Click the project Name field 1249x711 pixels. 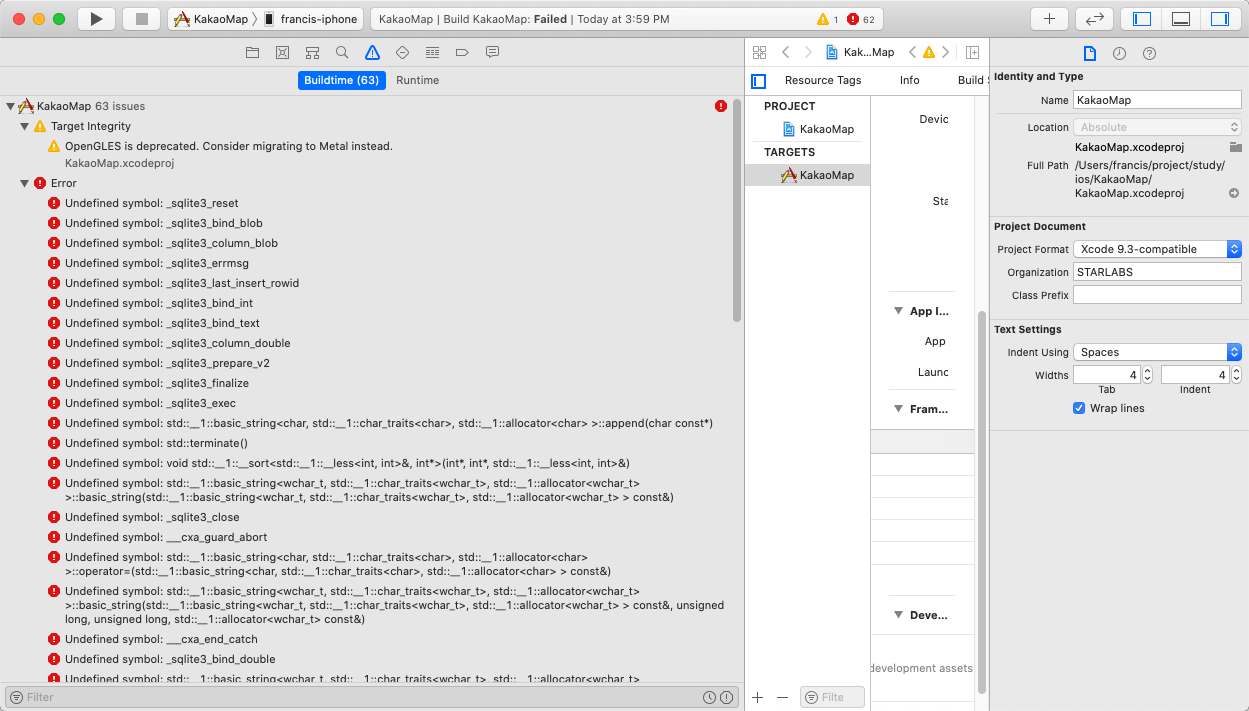pos(1157,100)
